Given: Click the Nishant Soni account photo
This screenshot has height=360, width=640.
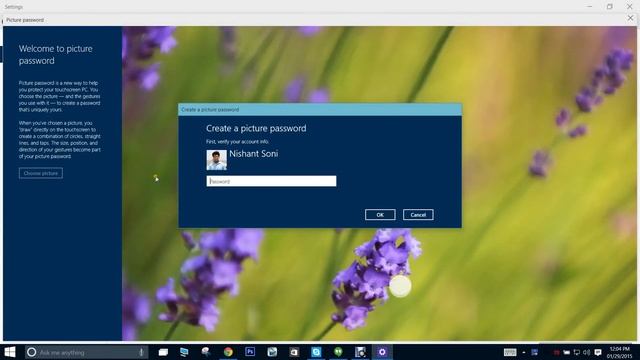Looking at the screenshot, I should 216,160.
